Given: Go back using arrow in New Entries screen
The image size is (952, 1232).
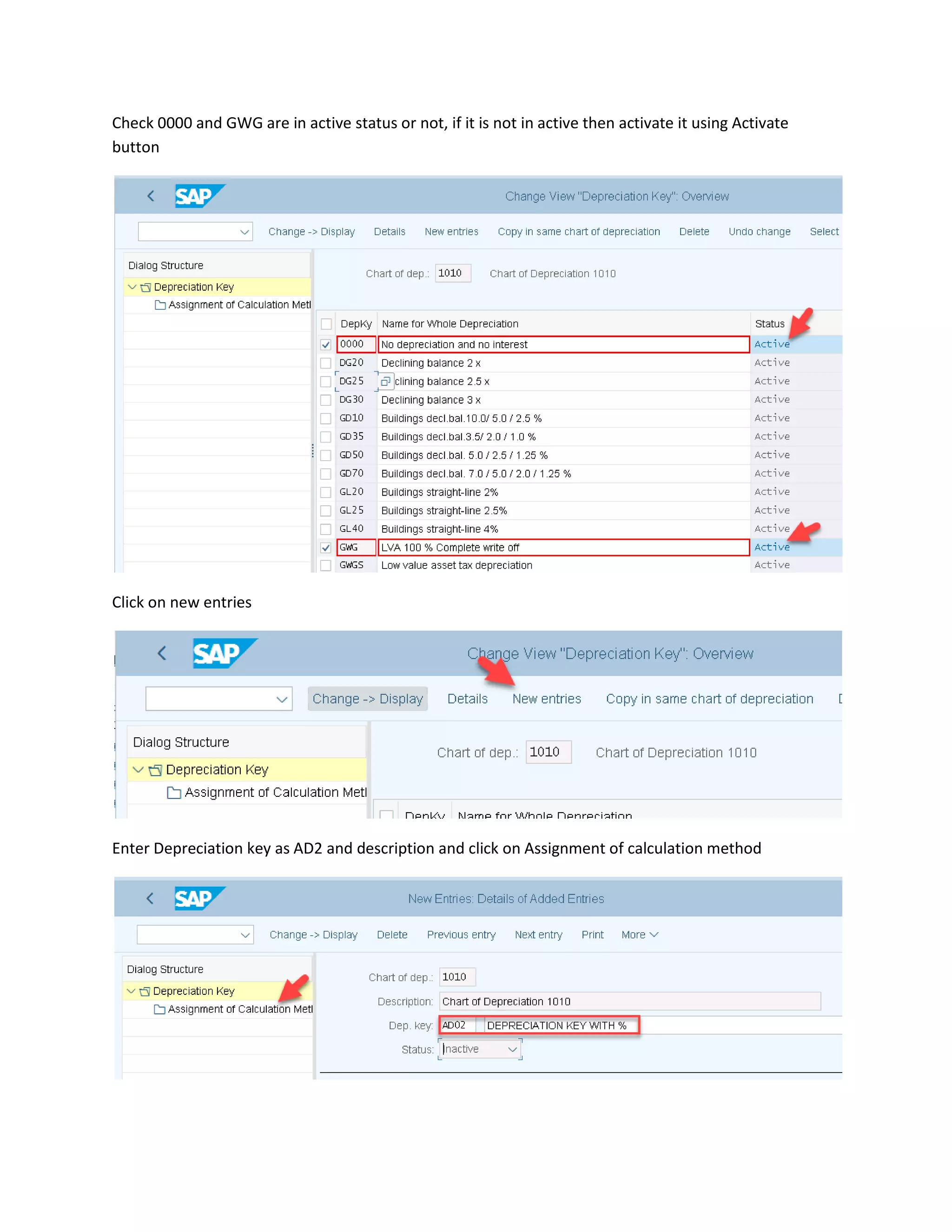Looking at the screenshot, I should 150,898.
